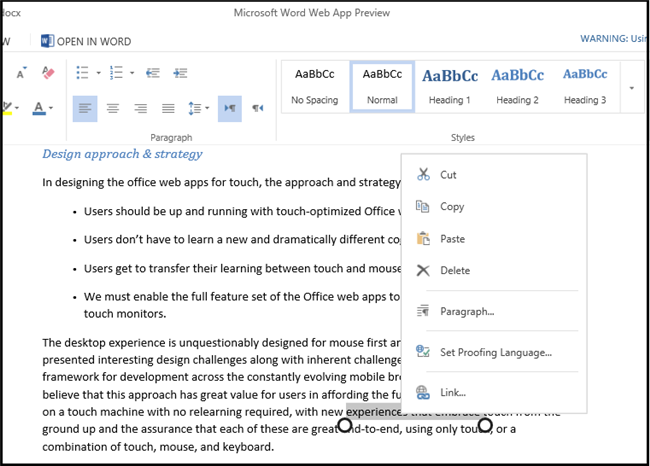Decrease the paragraph indent
This screenshot has width=650, height=466.
153,73
